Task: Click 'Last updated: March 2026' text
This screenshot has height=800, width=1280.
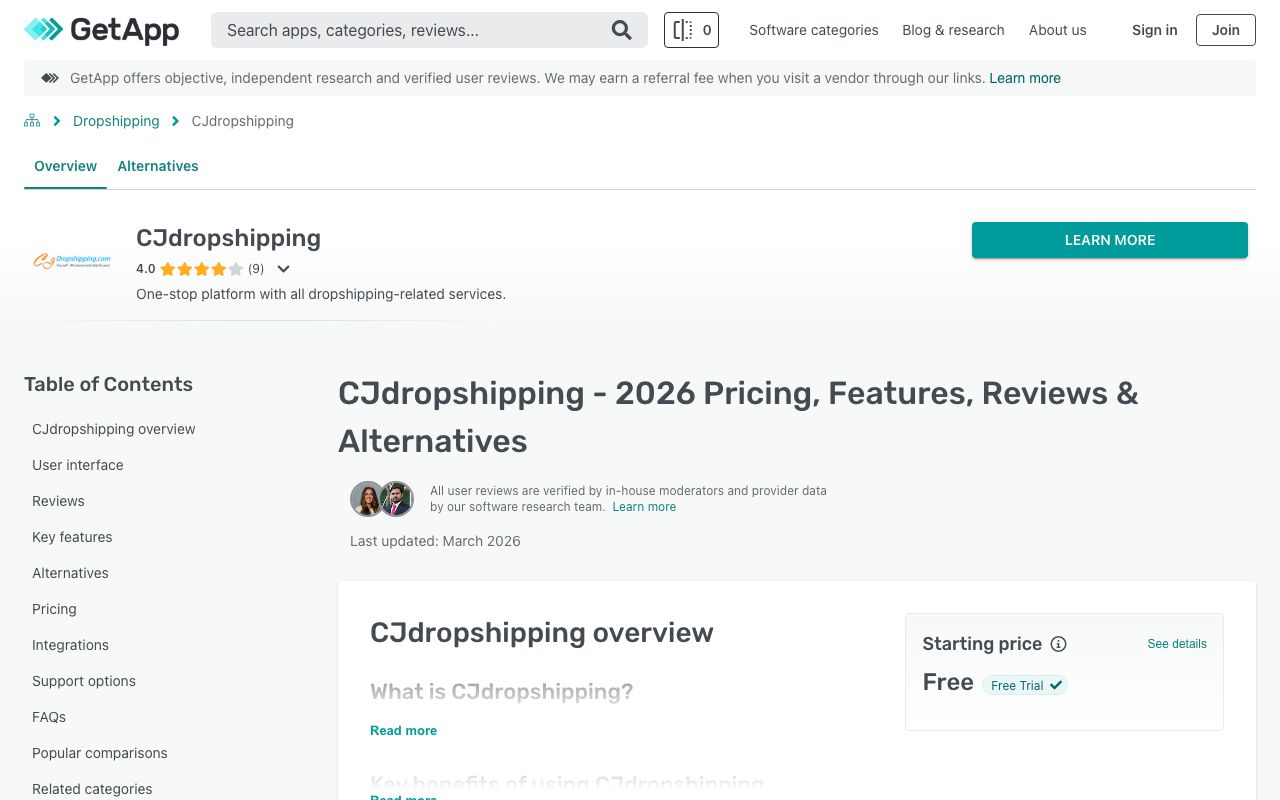Action: pyautogui.click(x=435, y=541)
